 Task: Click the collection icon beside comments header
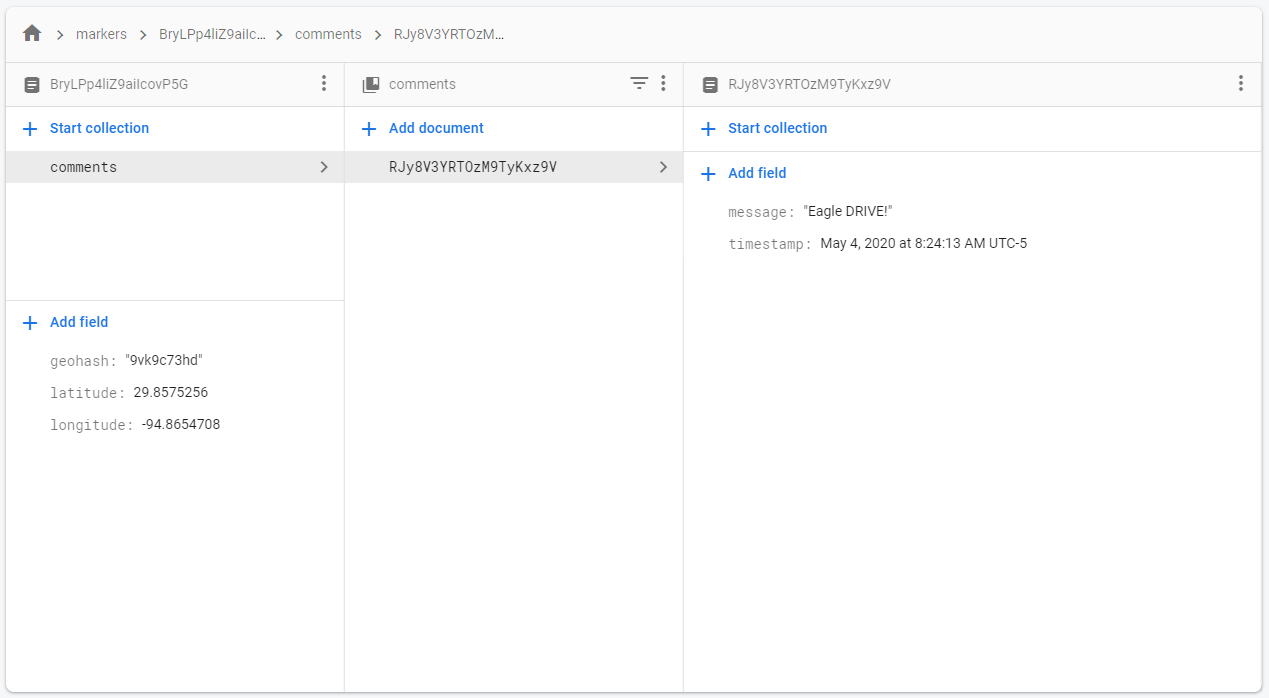tap(371, 85)
